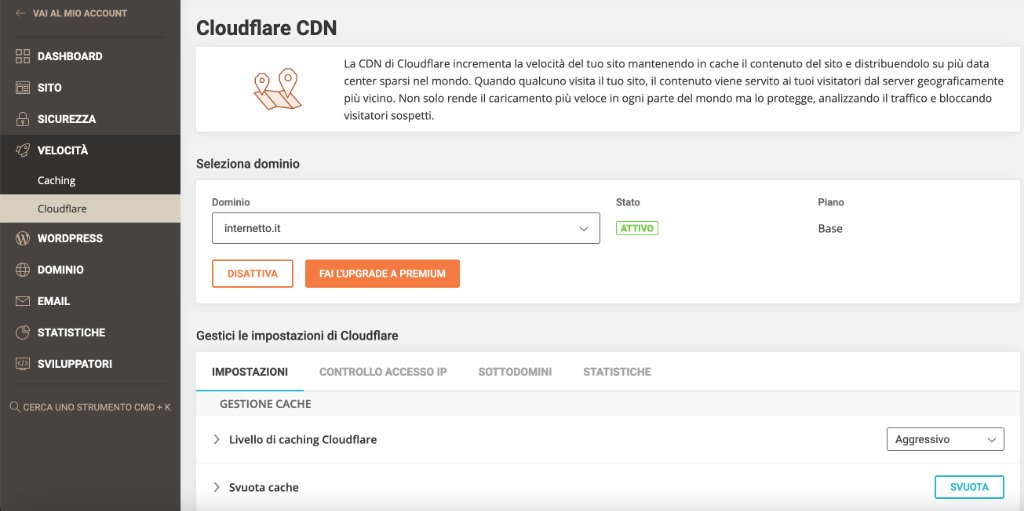Click Fai l'upgrade a Premium button
Viewport: 1024px width, 511px height.
pos(382,274)
